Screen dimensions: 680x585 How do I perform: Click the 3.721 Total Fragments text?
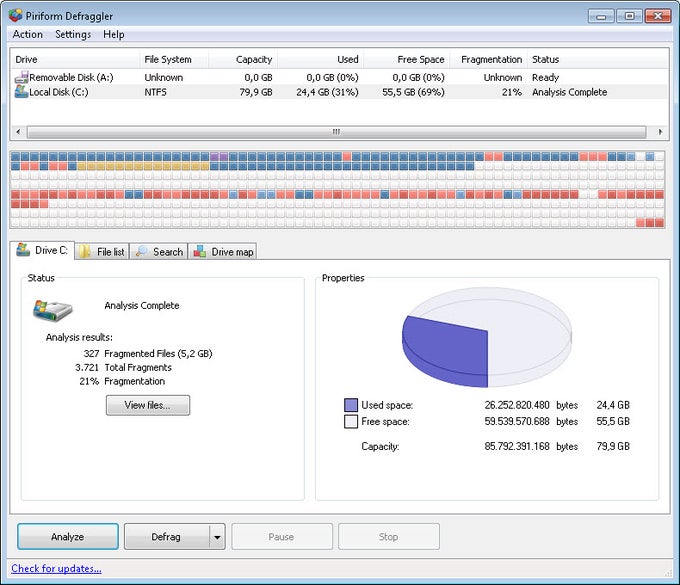pos(123,367)
